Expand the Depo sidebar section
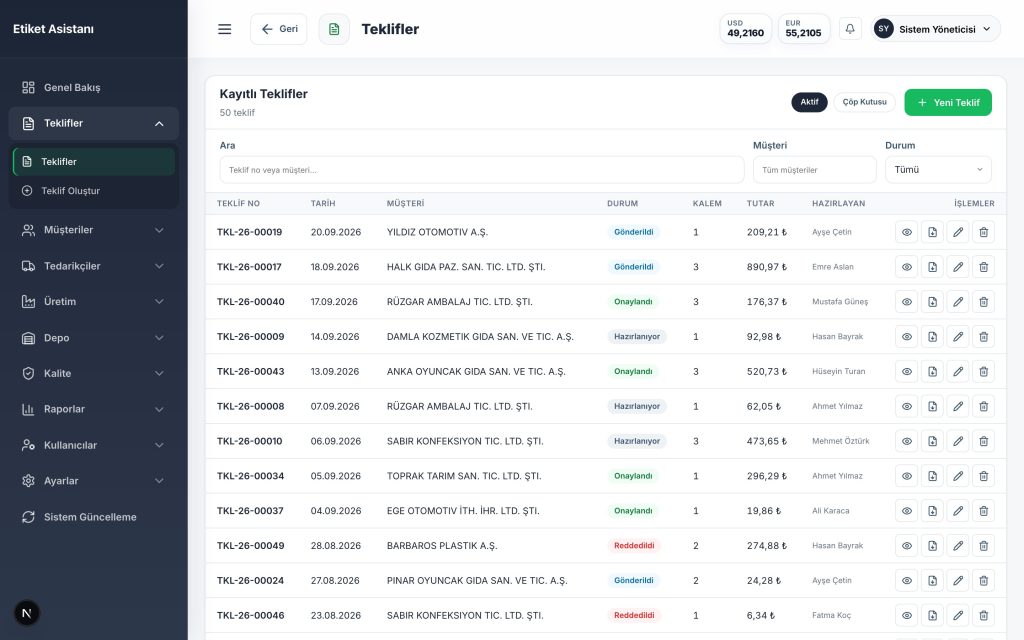The image size is (1024, 640). coord(93,338)
